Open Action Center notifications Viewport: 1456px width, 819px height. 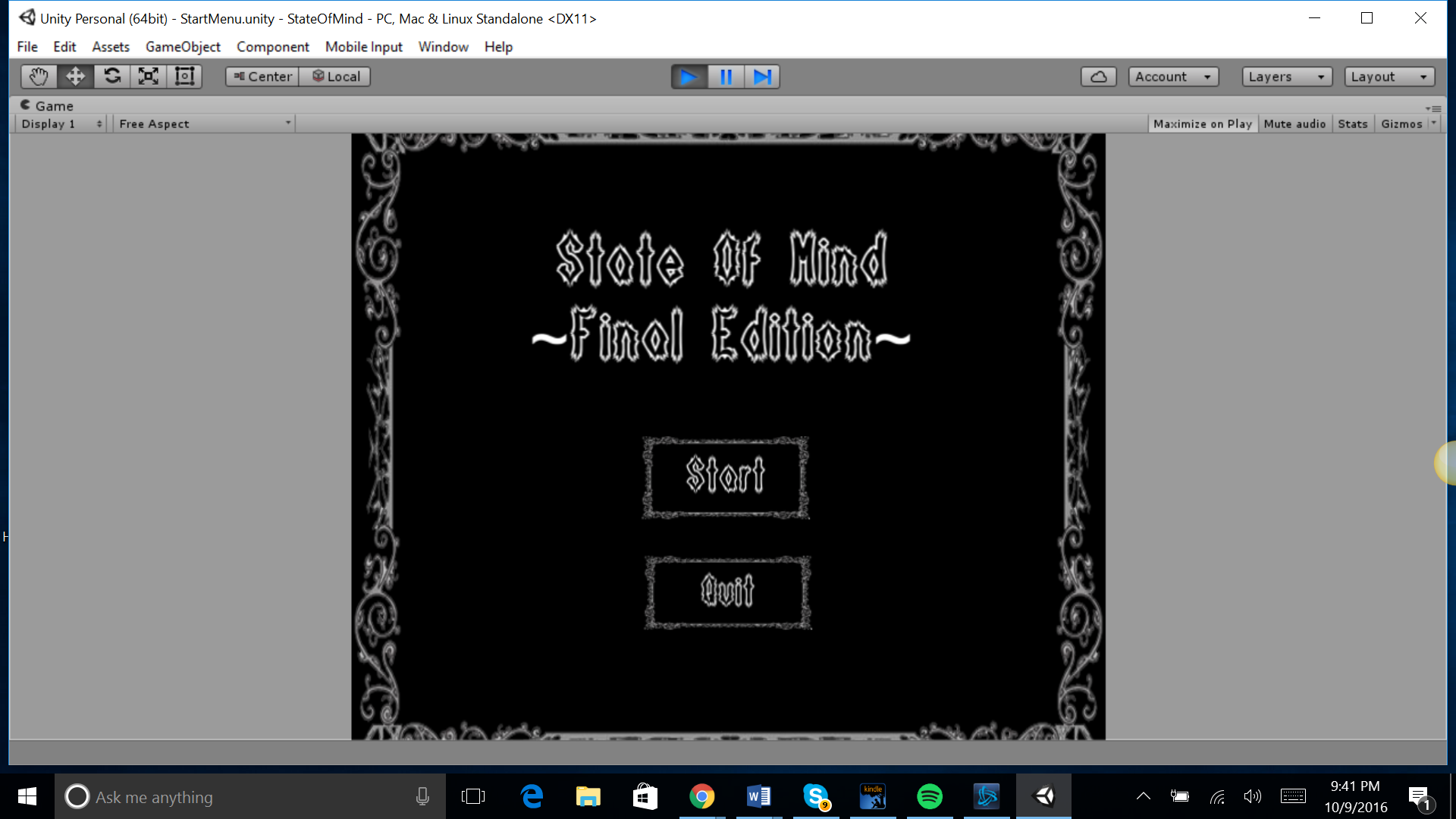1420,796
